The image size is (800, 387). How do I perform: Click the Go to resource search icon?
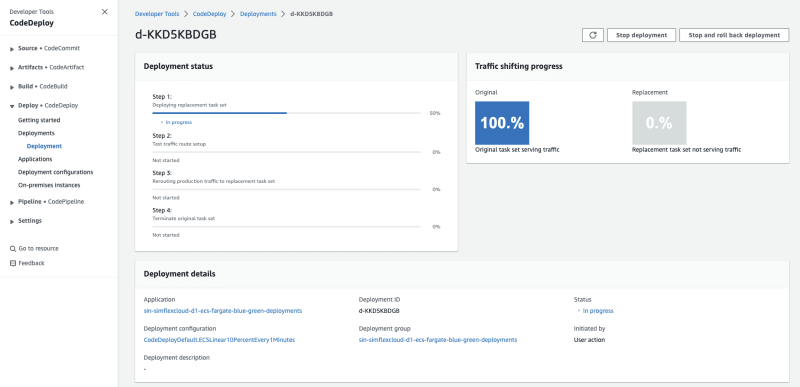pyautogui.click(x=13, y=249)
